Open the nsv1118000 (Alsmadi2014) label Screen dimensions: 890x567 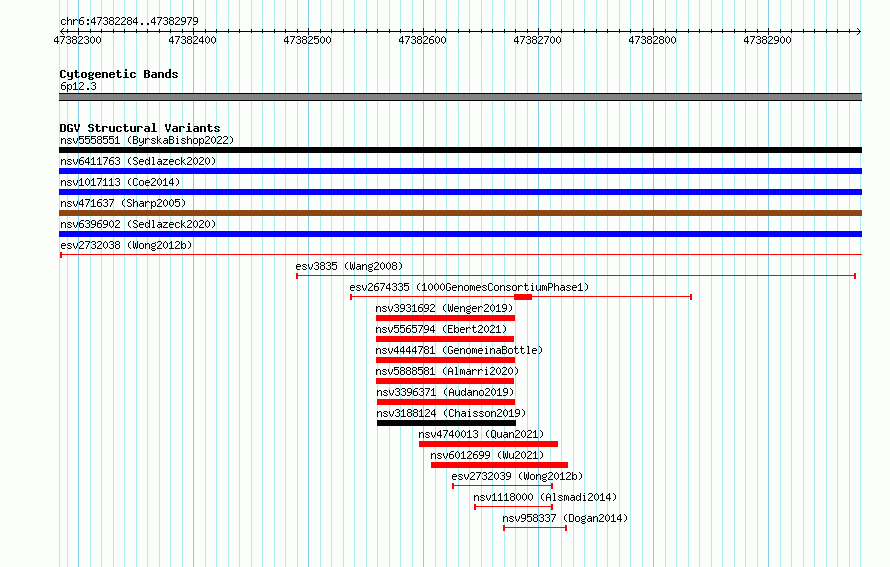[545, 497]
